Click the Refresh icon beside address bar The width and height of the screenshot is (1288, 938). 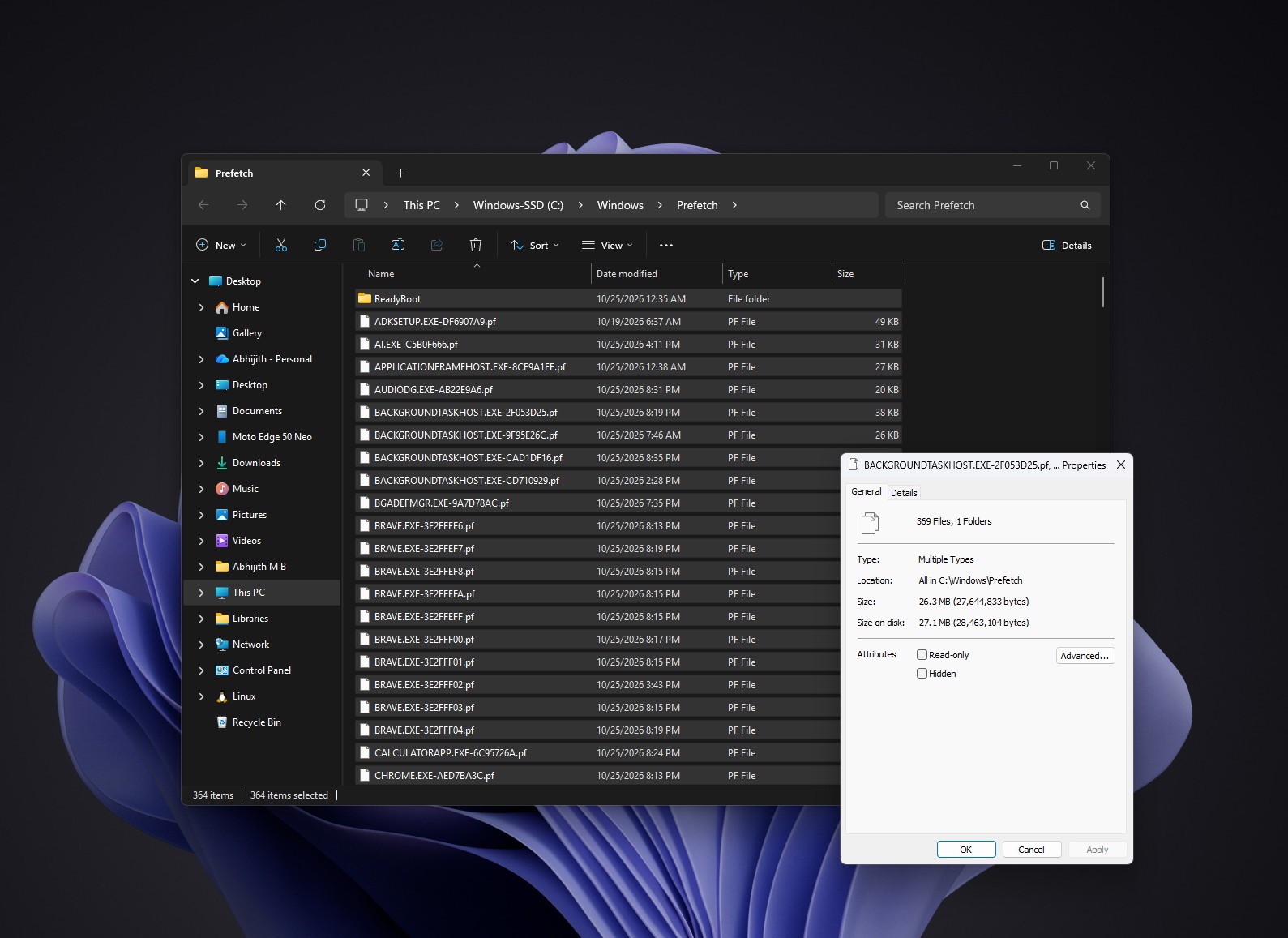point(320,205)
